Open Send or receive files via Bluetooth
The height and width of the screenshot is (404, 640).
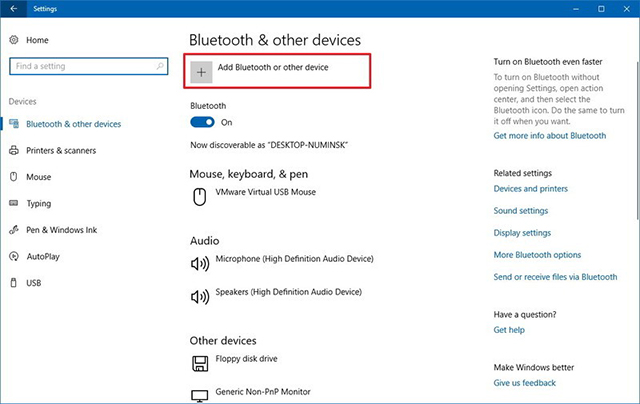point(555,277)
